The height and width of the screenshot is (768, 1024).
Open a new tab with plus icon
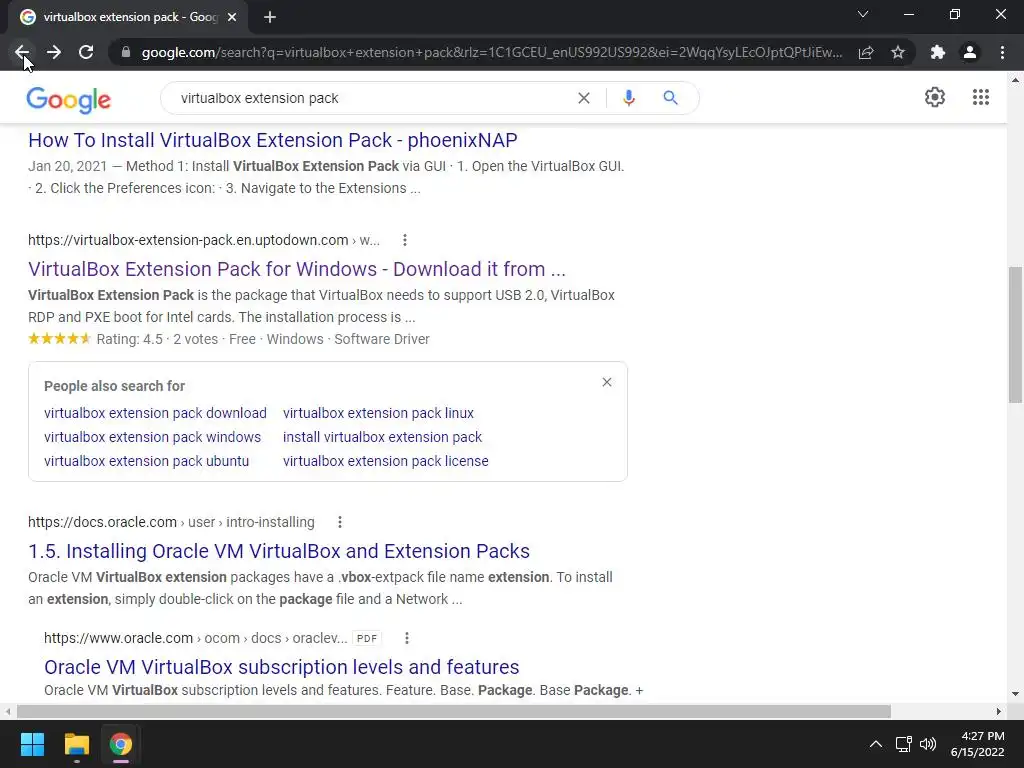coord(270,17)
